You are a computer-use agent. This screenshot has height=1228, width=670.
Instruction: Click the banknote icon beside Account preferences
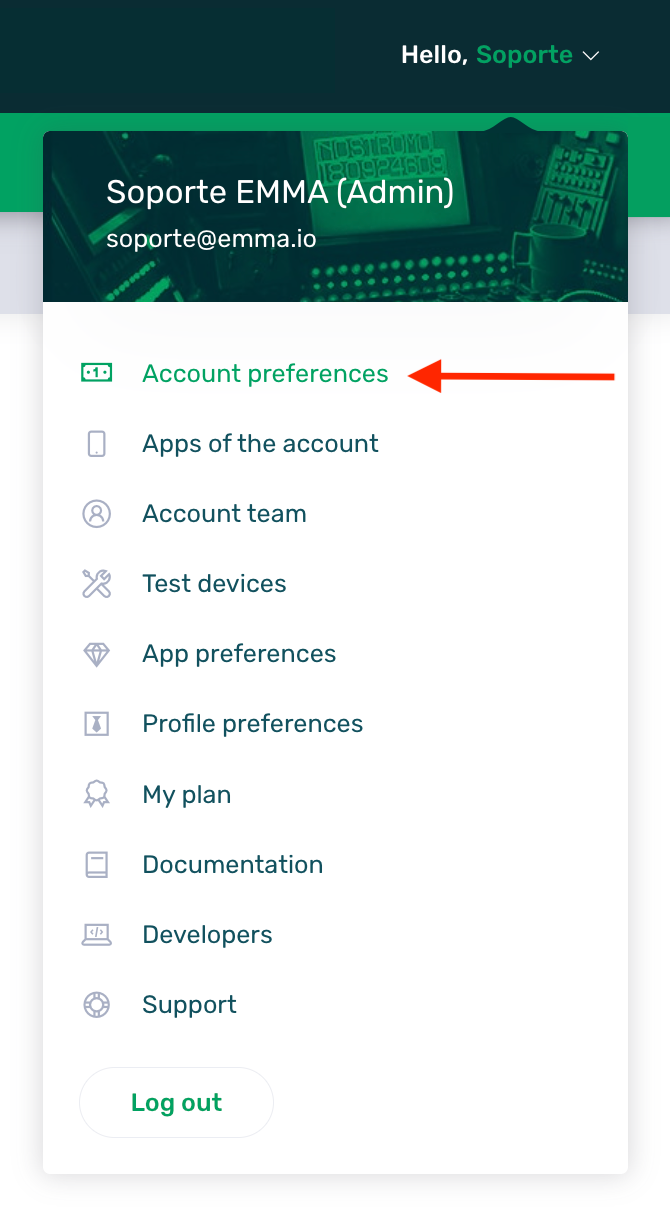pyautogui.click(x=96, y=373)
